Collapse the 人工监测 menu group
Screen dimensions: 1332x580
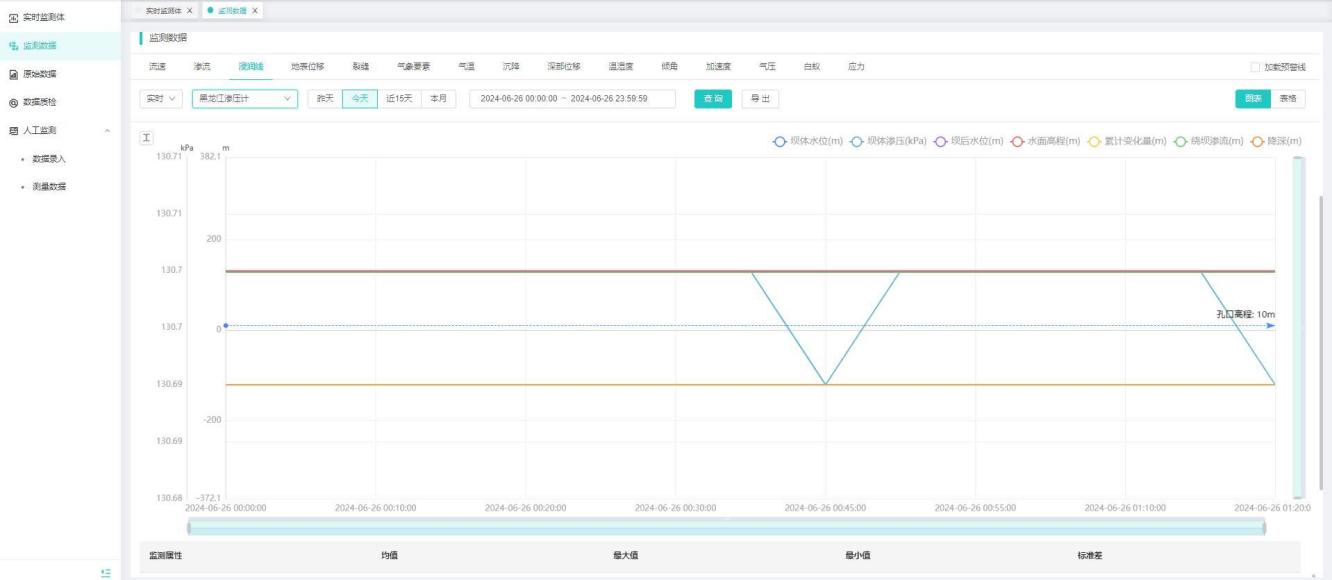pos(107,131)
